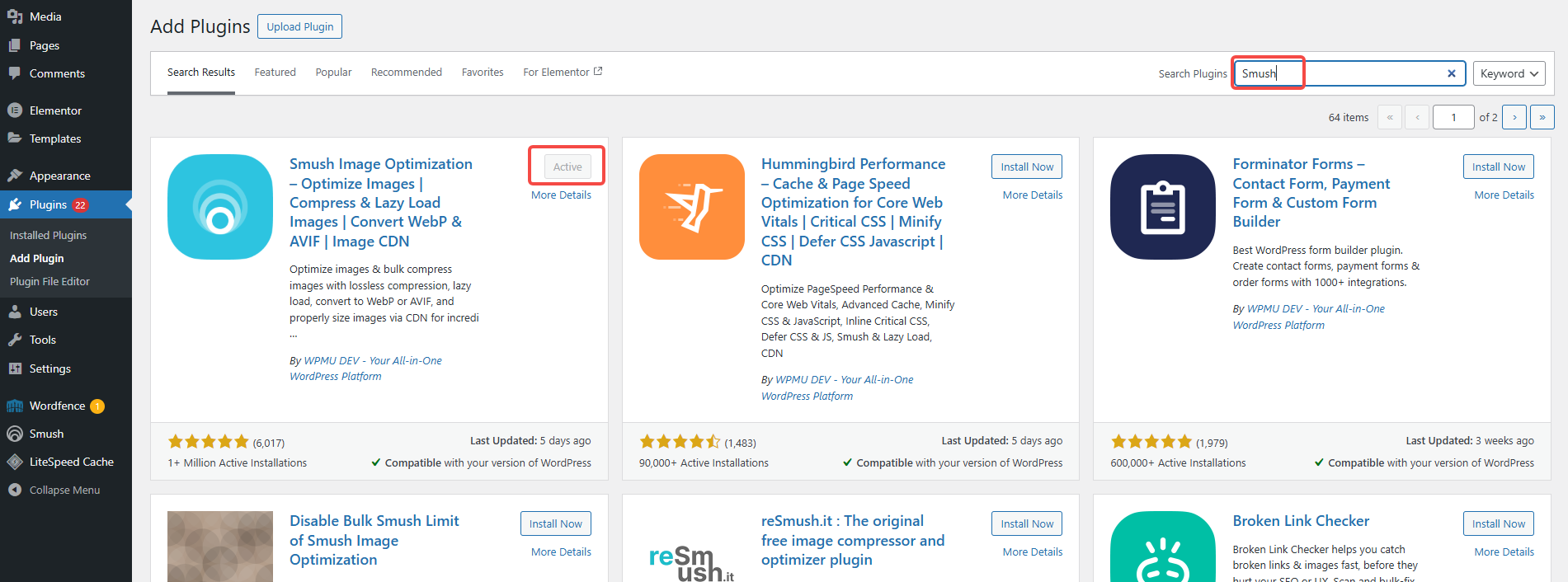Image resolution: width=1568 pixels, height=582 pixels.
Task: Open LiteSpeed Cache in sidebar menu
Action: click(x=71, y=462)
